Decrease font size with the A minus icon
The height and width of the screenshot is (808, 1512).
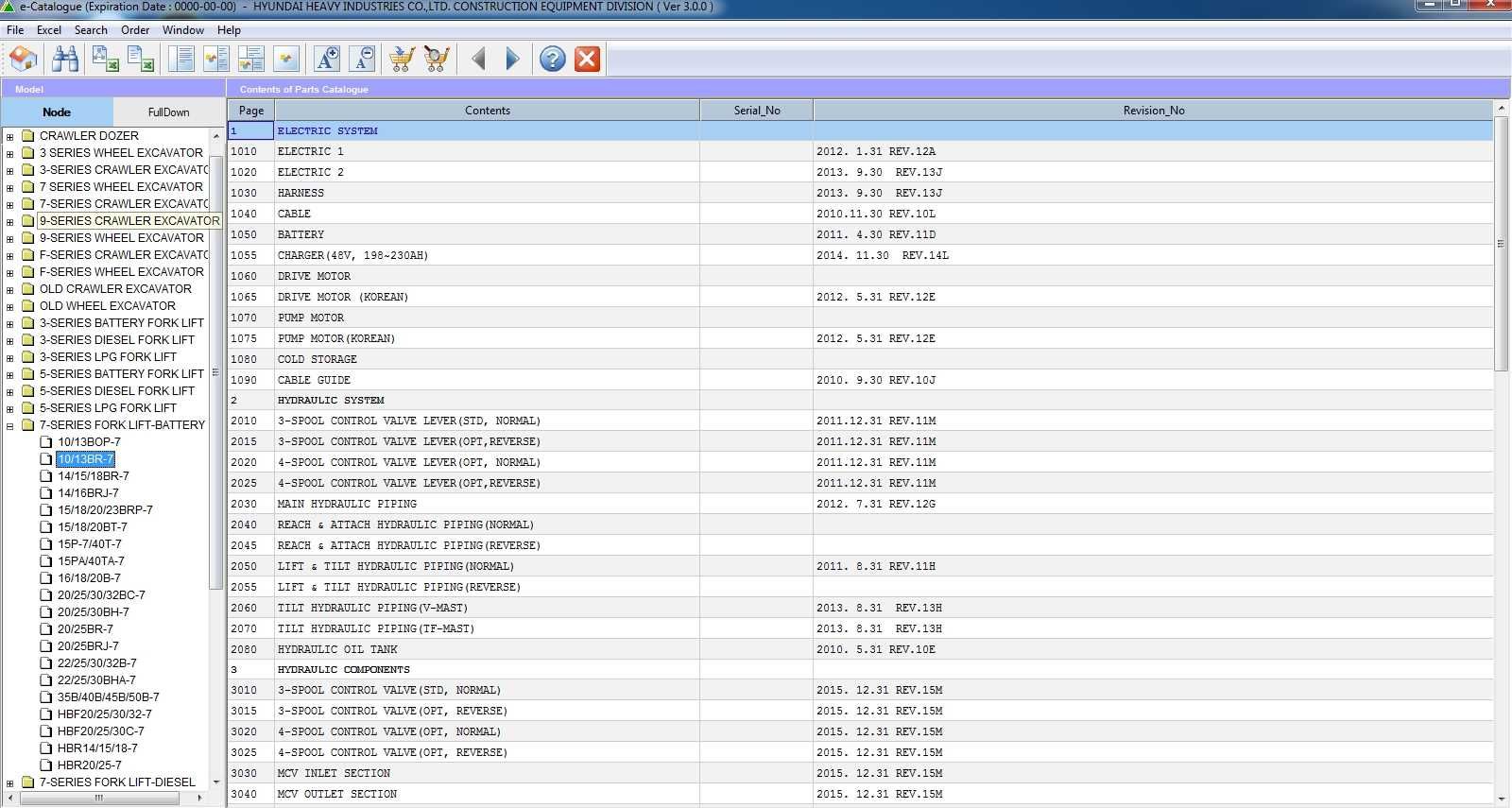coord(363,60)
